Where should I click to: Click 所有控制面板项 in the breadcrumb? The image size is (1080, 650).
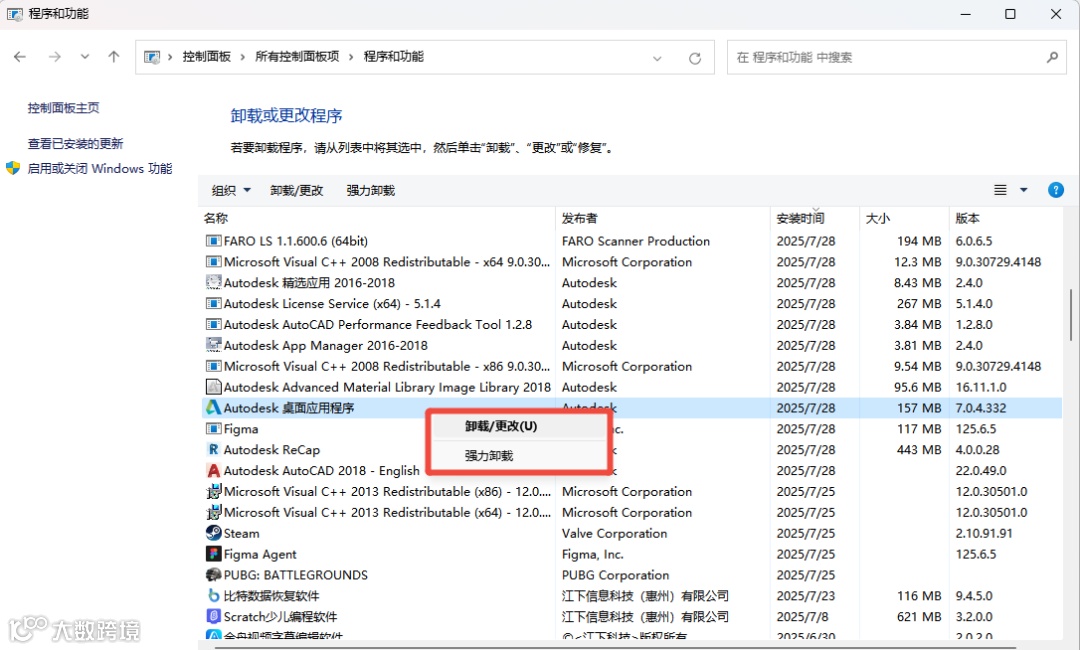[297, 57]
